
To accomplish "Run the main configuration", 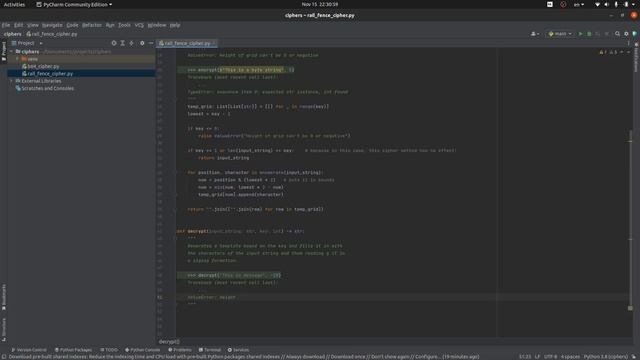I will pos(580,34).
